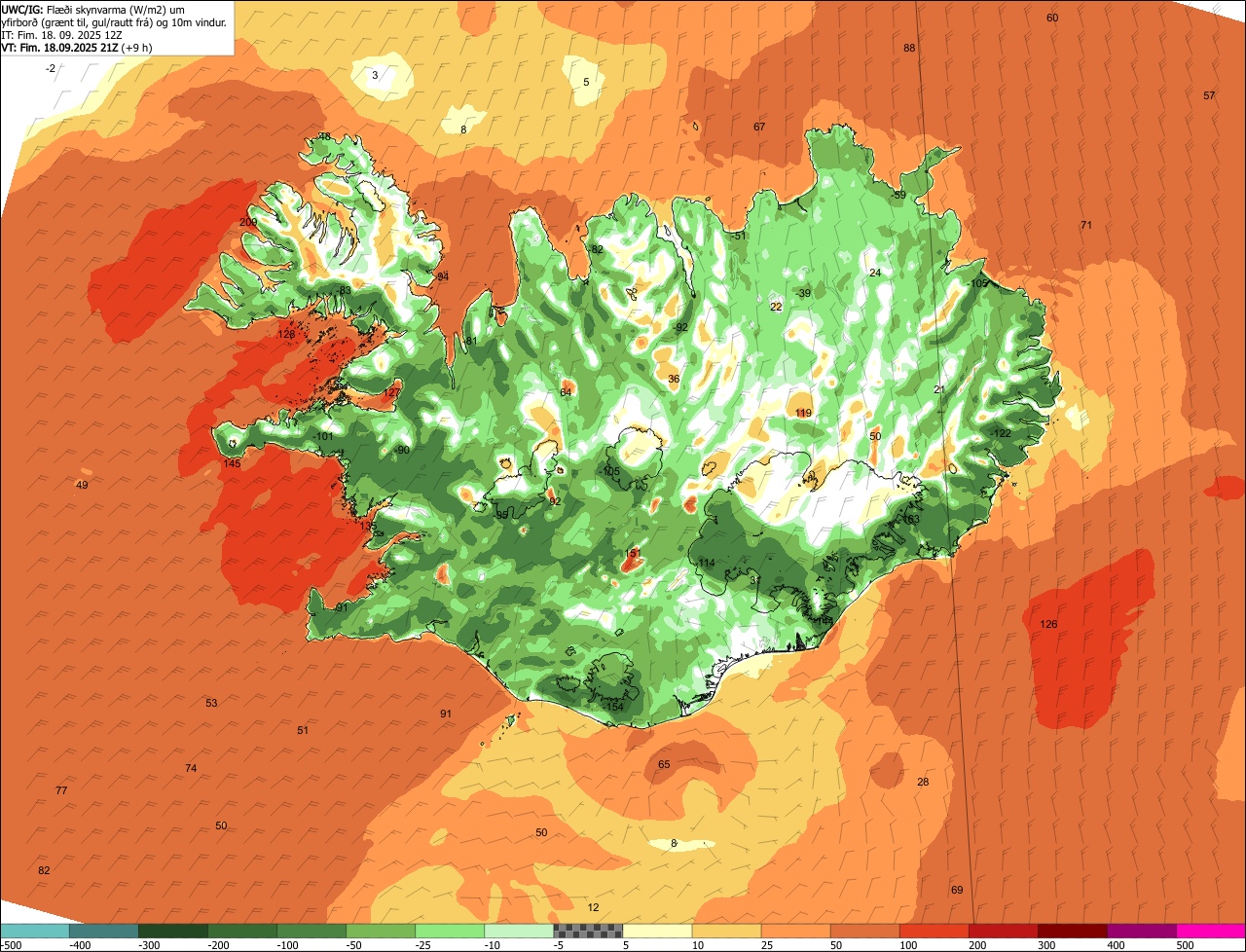Click the '114' value on the Vatnajökull glacier
1246x952 pixels.
706,564
